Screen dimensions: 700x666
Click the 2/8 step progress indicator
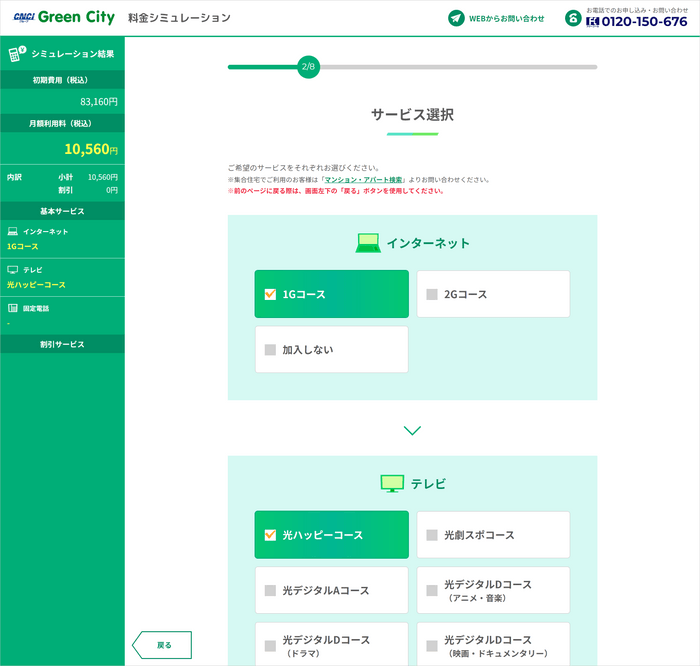308,67
